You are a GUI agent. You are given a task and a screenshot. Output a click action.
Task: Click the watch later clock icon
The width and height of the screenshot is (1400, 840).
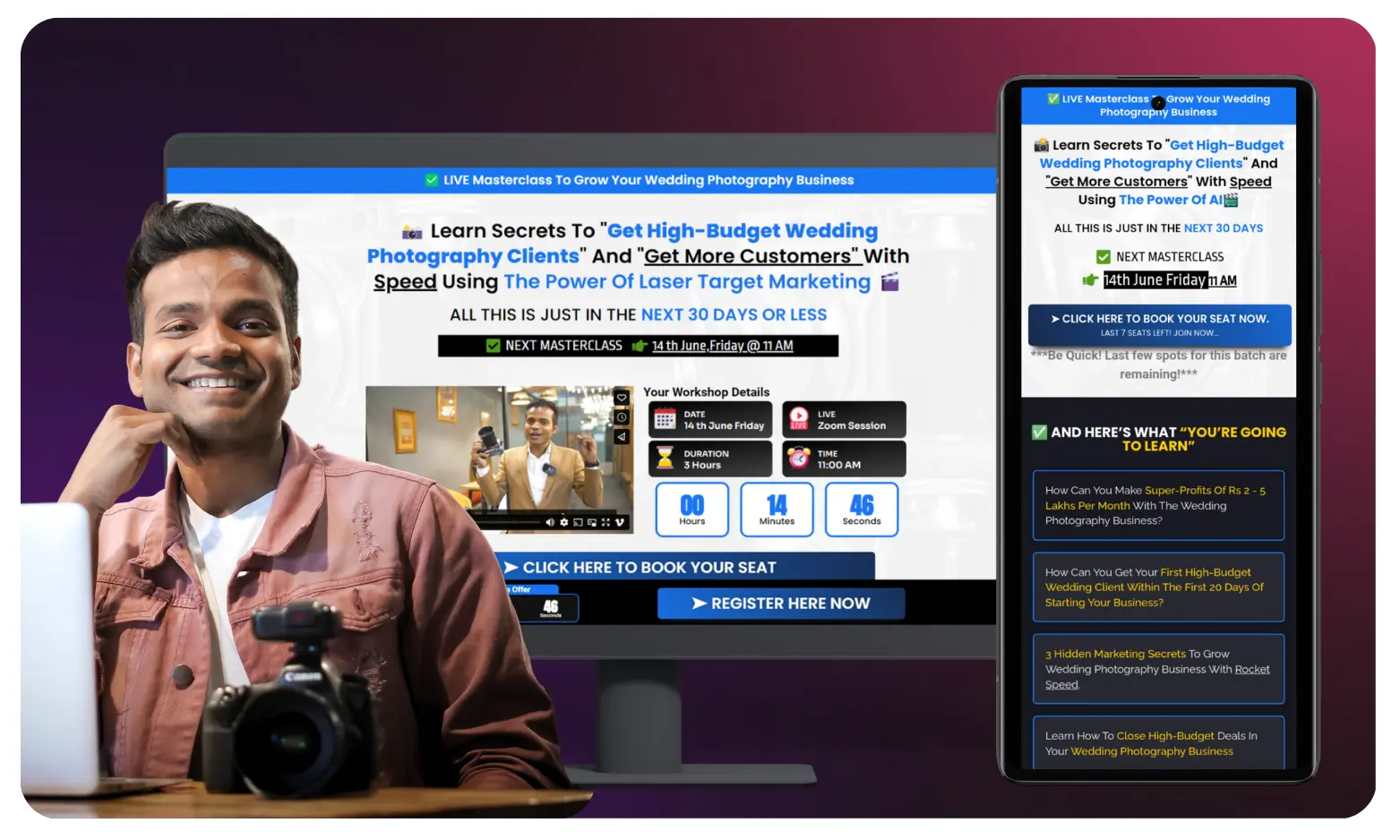(621, 417)
